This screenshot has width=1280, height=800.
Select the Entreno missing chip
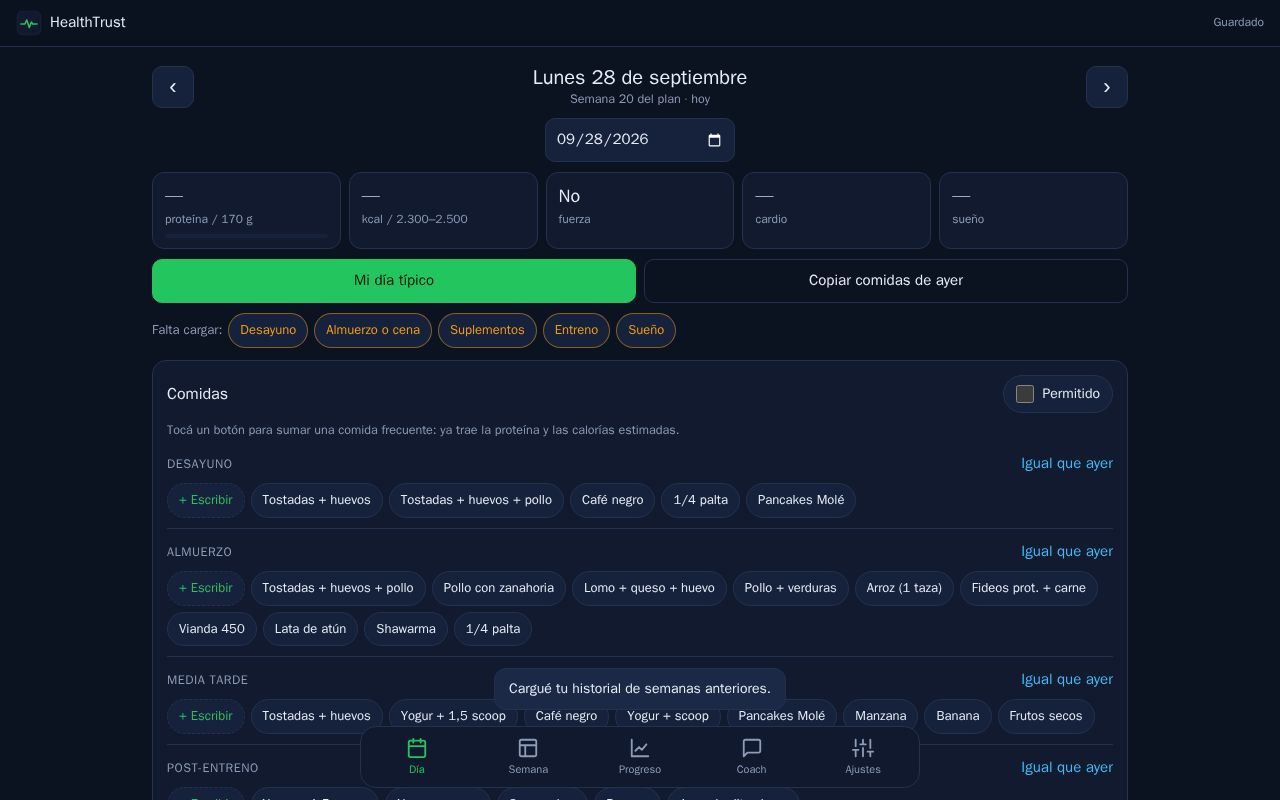pos(576,330)
